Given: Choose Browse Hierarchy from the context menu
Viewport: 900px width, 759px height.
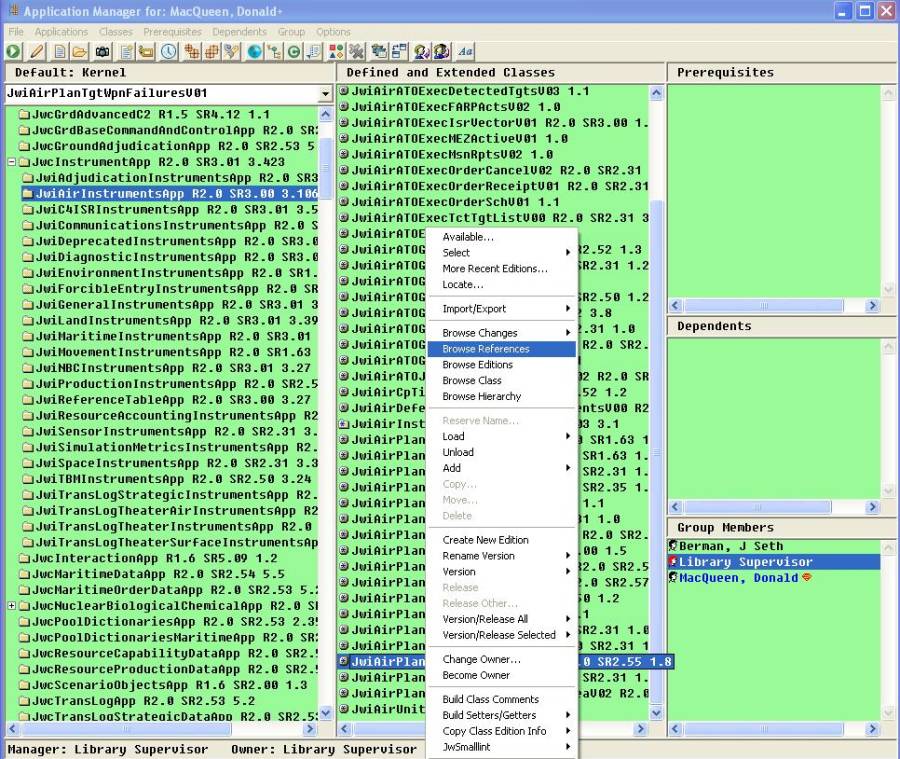Looking at the screenshot, I should pos(483,397).
